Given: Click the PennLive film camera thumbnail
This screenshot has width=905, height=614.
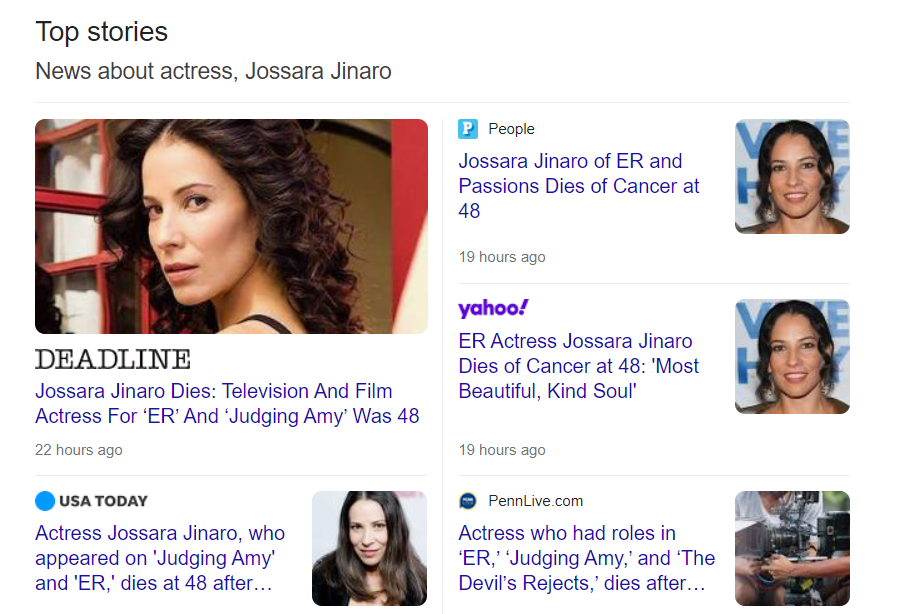Looking at the screenshot, I should coord(792,548).
